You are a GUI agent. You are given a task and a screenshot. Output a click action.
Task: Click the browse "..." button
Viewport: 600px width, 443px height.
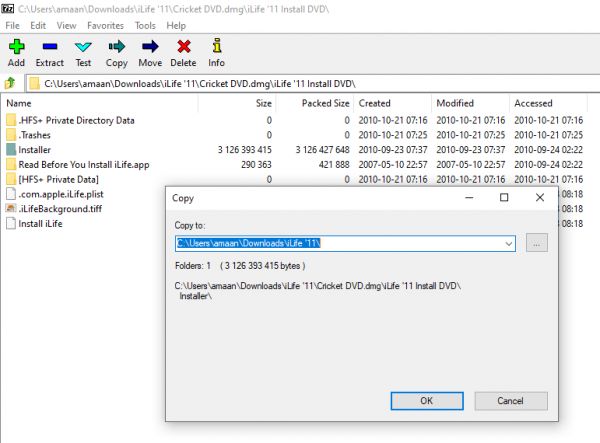point(536,243)
